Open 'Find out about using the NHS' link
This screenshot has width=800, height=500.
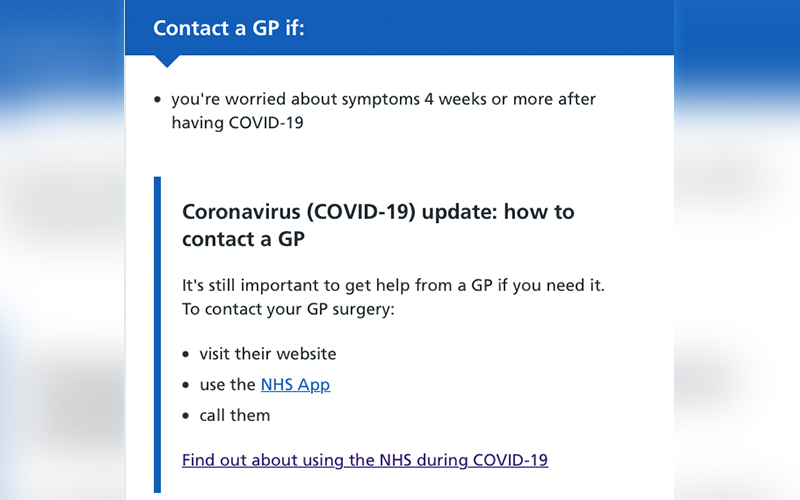coord(365,460)
